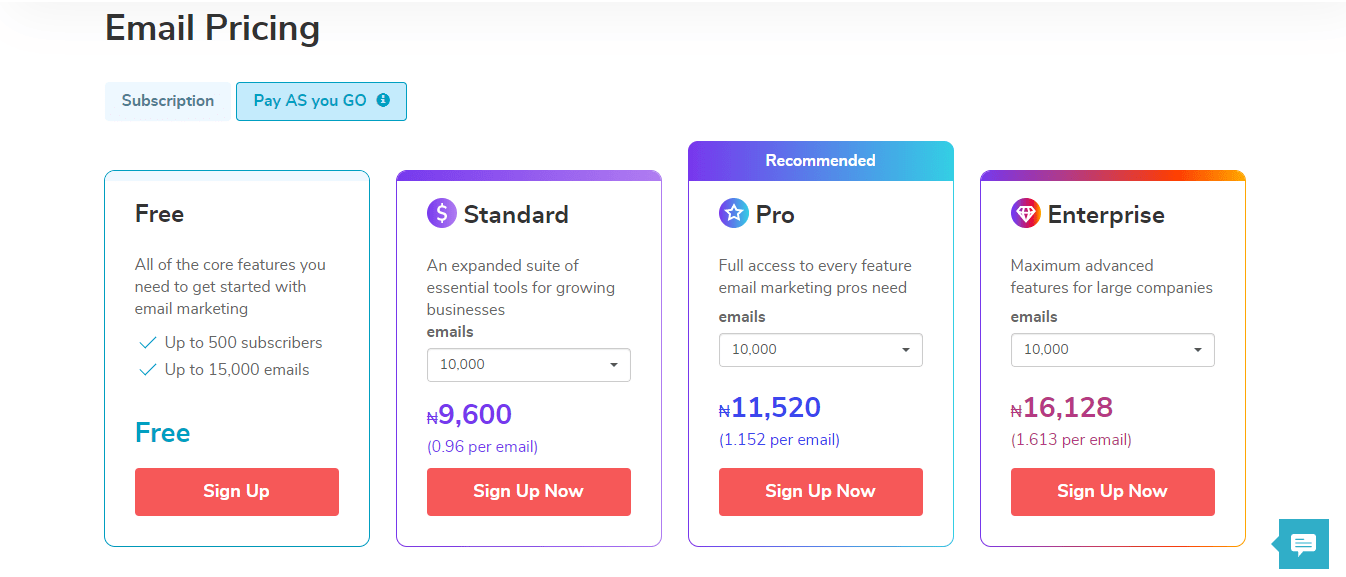Open the live chat widget
This screenshot has height=577, width=1346.
1303,544
